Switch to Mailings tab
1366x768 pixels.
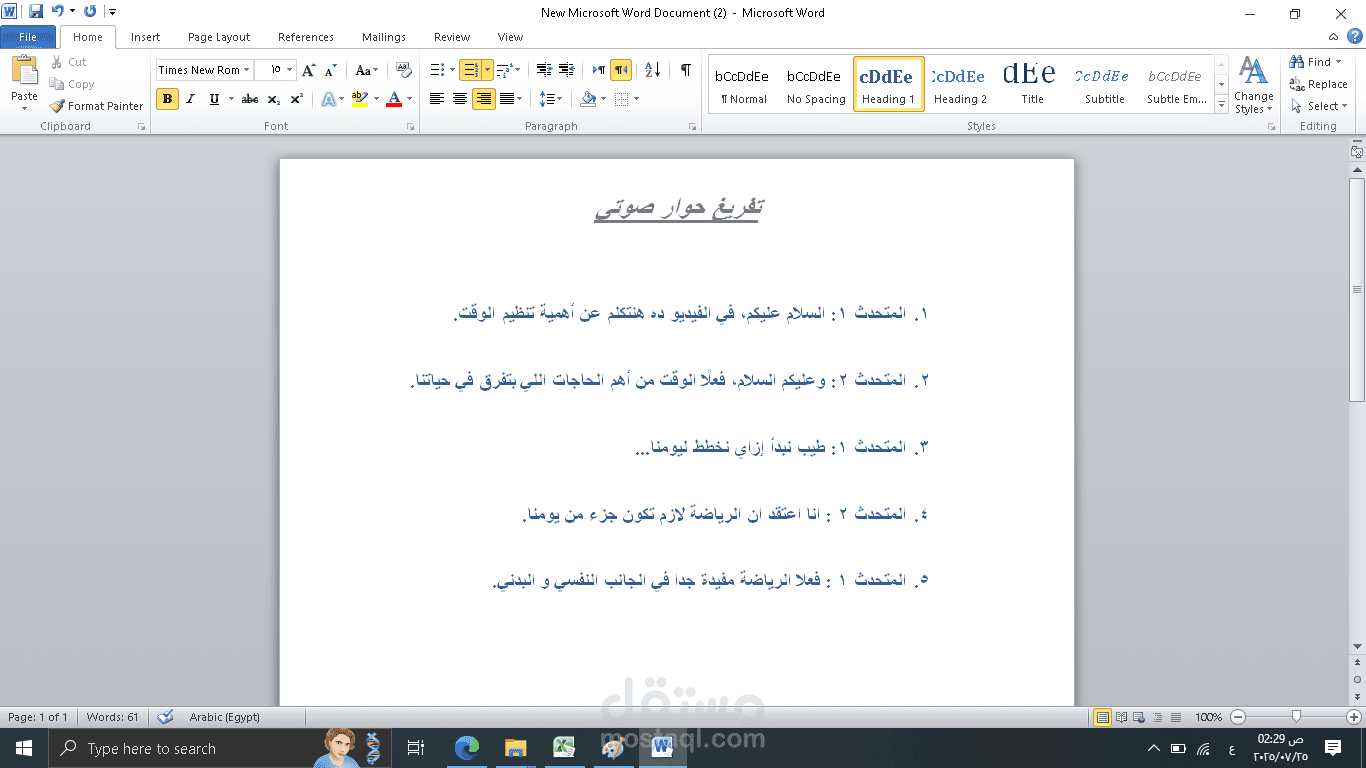384,37
